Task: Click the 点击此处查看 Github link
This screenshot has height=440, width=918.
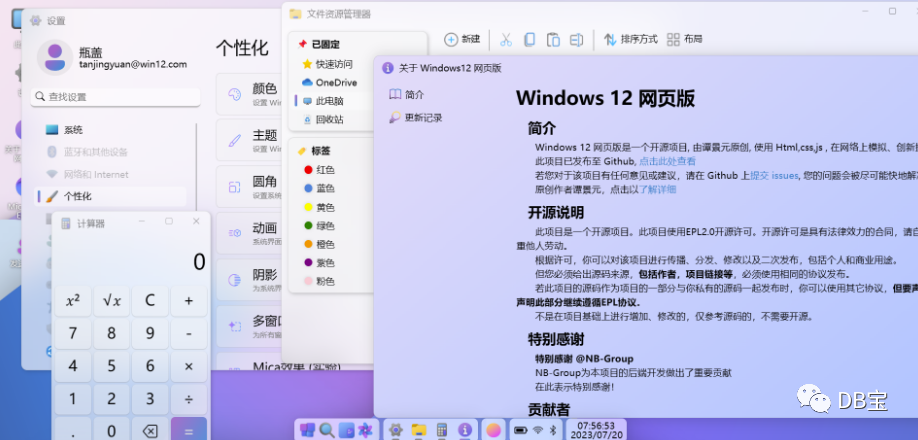Action: [x=667, y=161]
